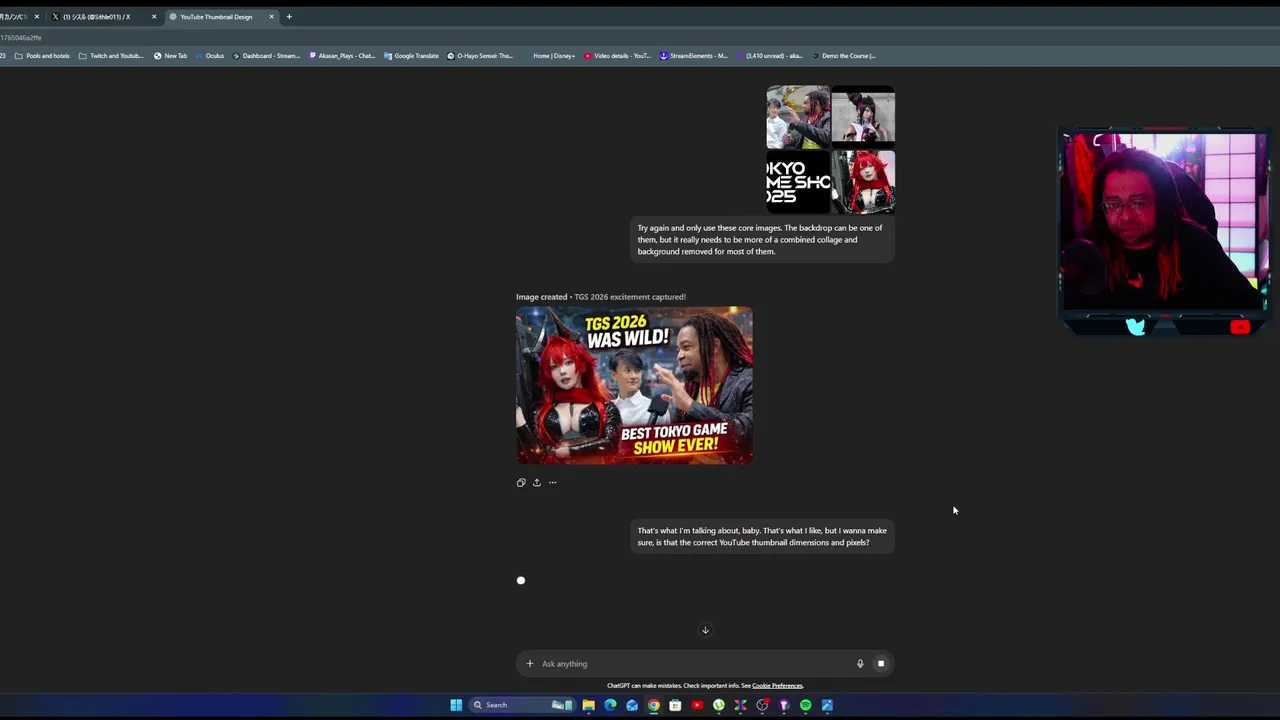Click the browser address bar
Screen dimensions: 1280x720
(640, 37)
